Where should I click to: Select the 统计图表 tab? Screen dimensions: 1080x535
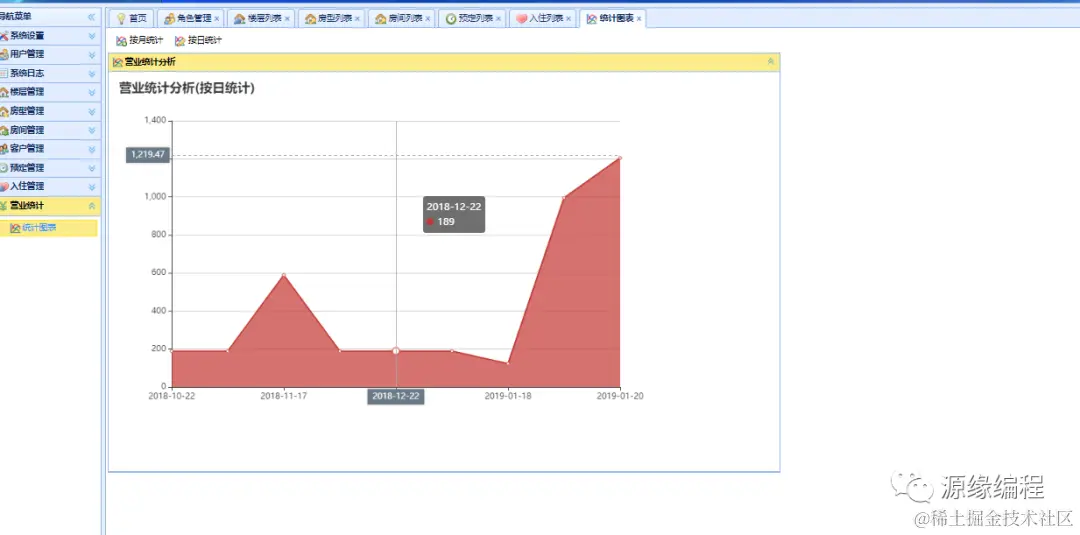click(612, 19)
